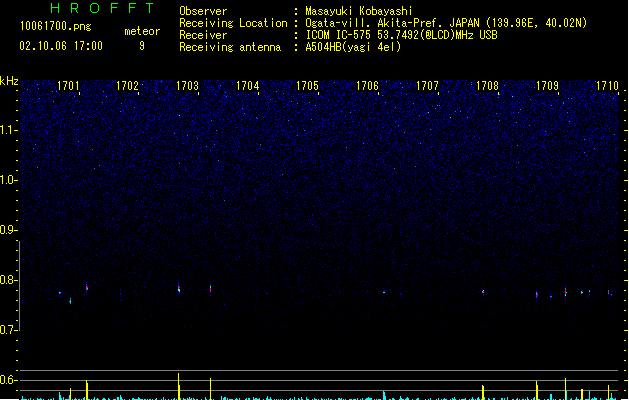Click the 1704 time marker
This screenshot has width=629, height=400.
[248, 86]
